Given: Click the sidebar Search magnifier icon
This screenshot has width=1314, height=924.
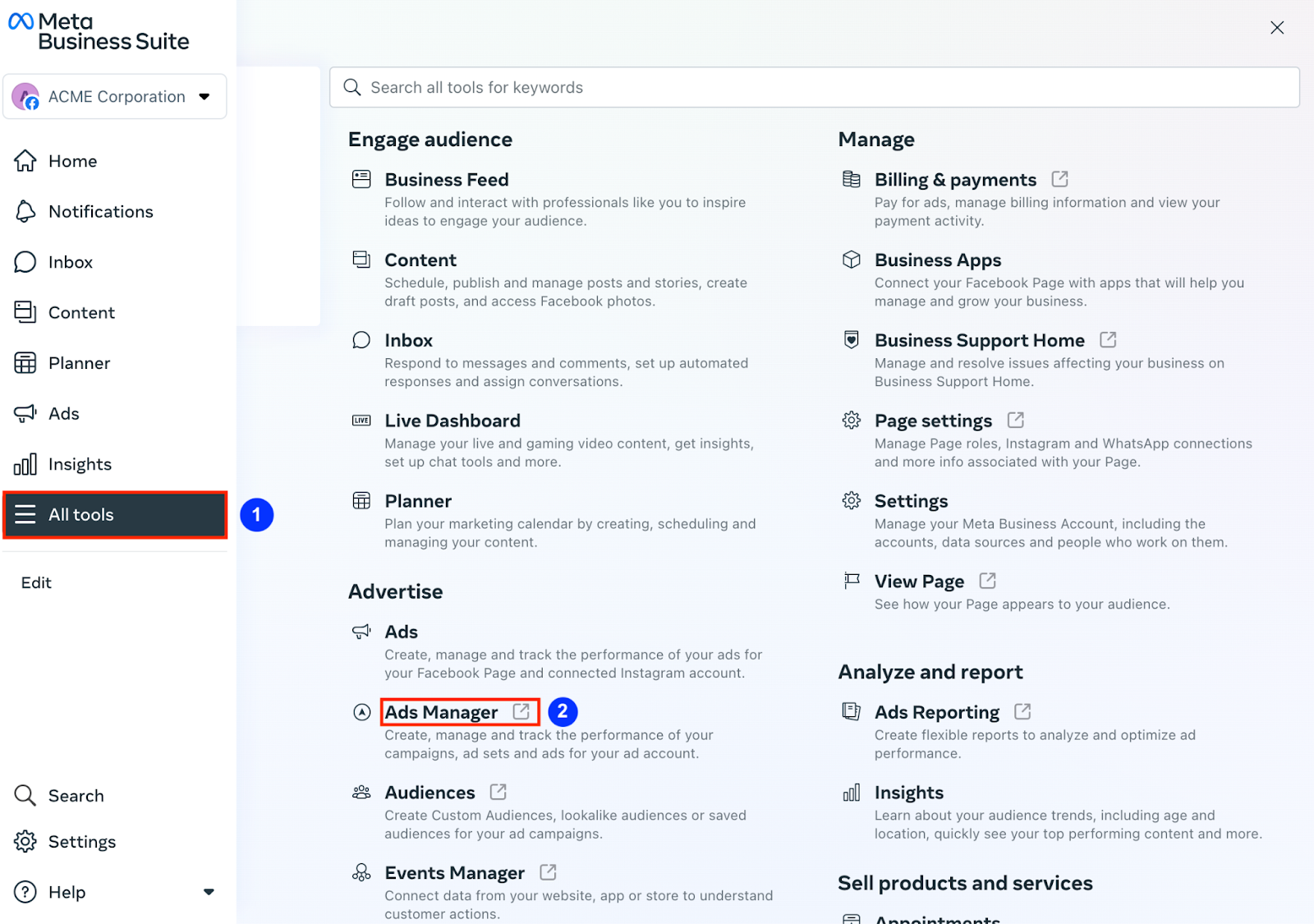Looking at the screenshot, I should [x=25, y=795].
